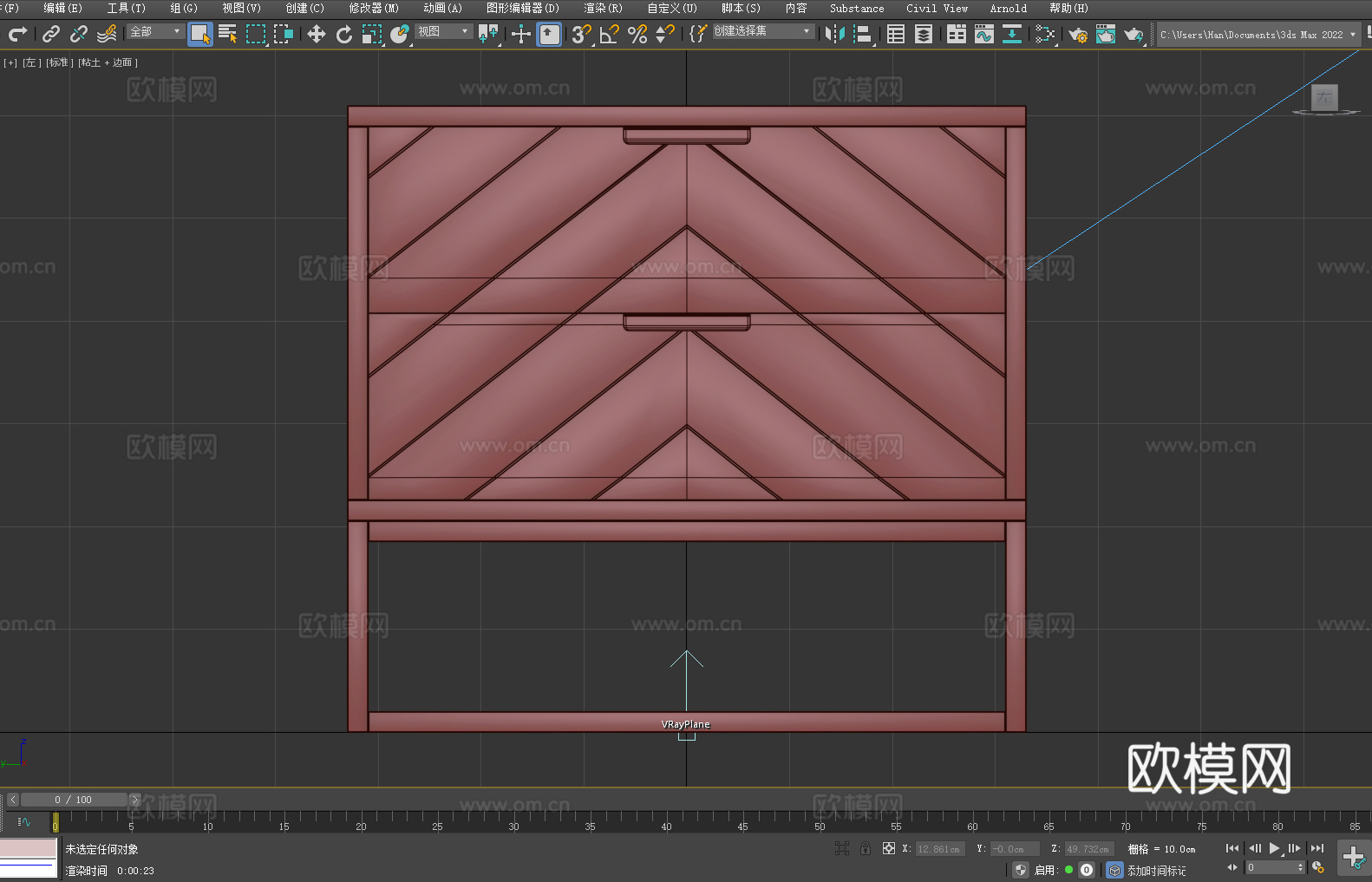Screen dimensions: 1372x882
Task: Open Schematic View
Action: (x=1012, y=34)
